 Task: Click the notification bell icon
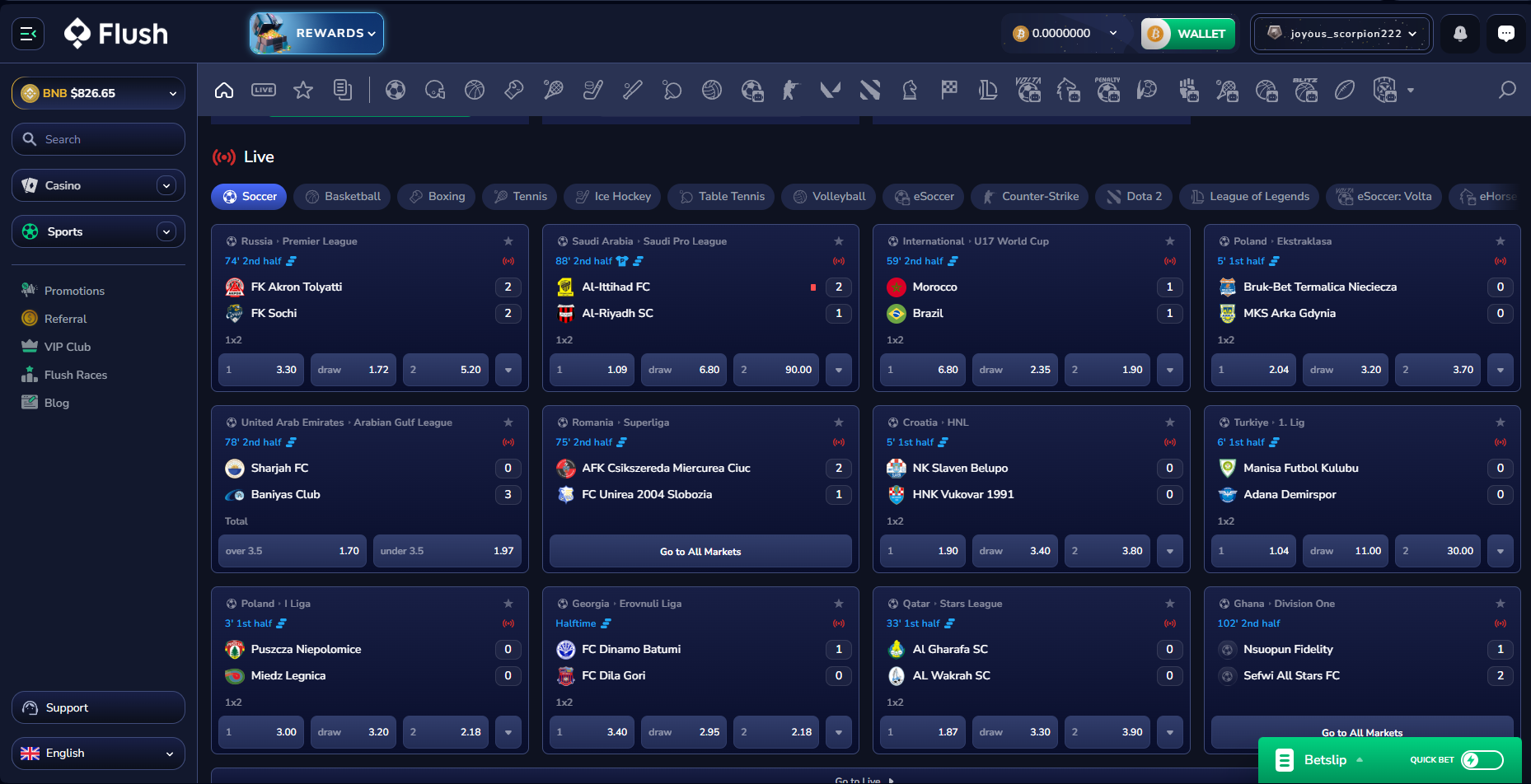click(x=1459, y=33)
